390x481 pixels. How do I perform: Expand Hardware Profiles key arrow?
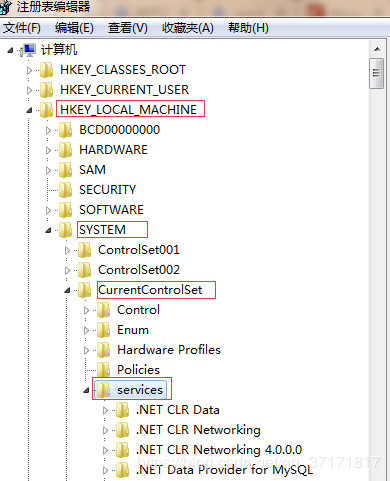(x=86, y=350)
